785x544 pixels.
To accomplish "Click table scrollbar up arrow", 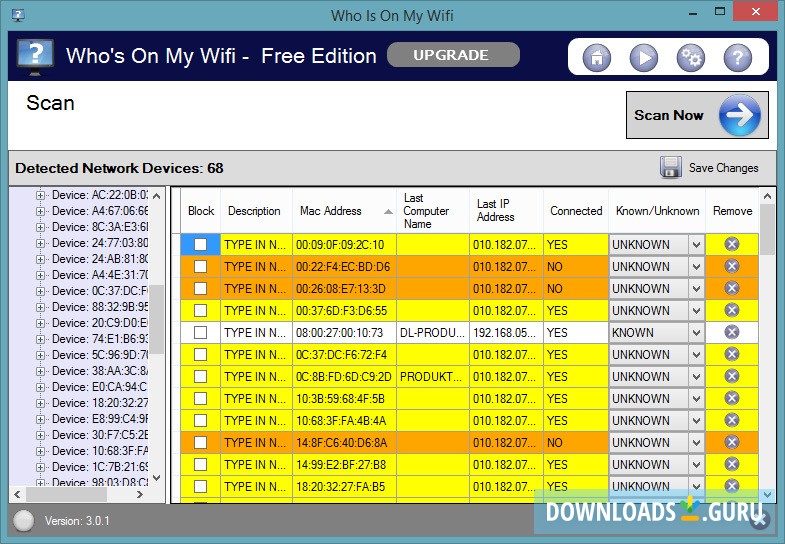I will pyautogui.click(x=767, y=197).
